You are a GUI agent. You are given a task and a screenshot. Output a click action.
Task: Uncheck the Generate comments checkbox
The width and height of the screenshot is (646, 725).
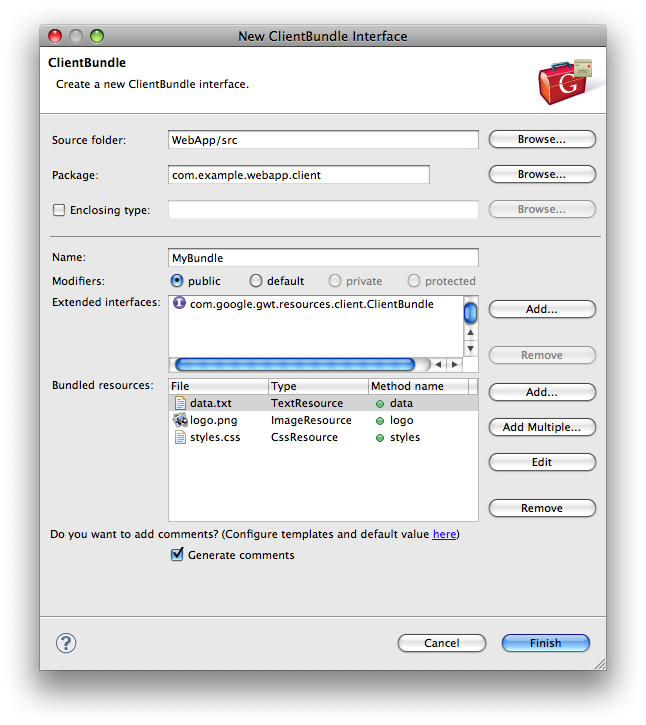point(177,555)
